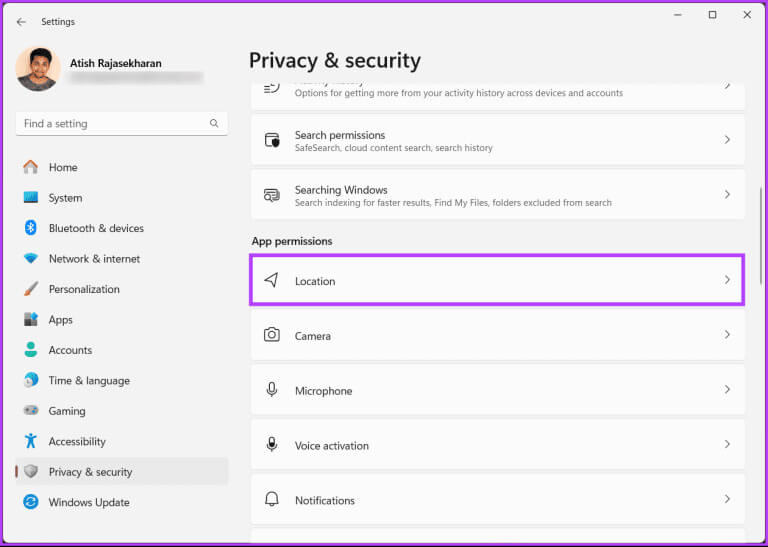The width and height of the screenshot is (768, 547).
Task: Open the Location permission label
Action: 315,281
